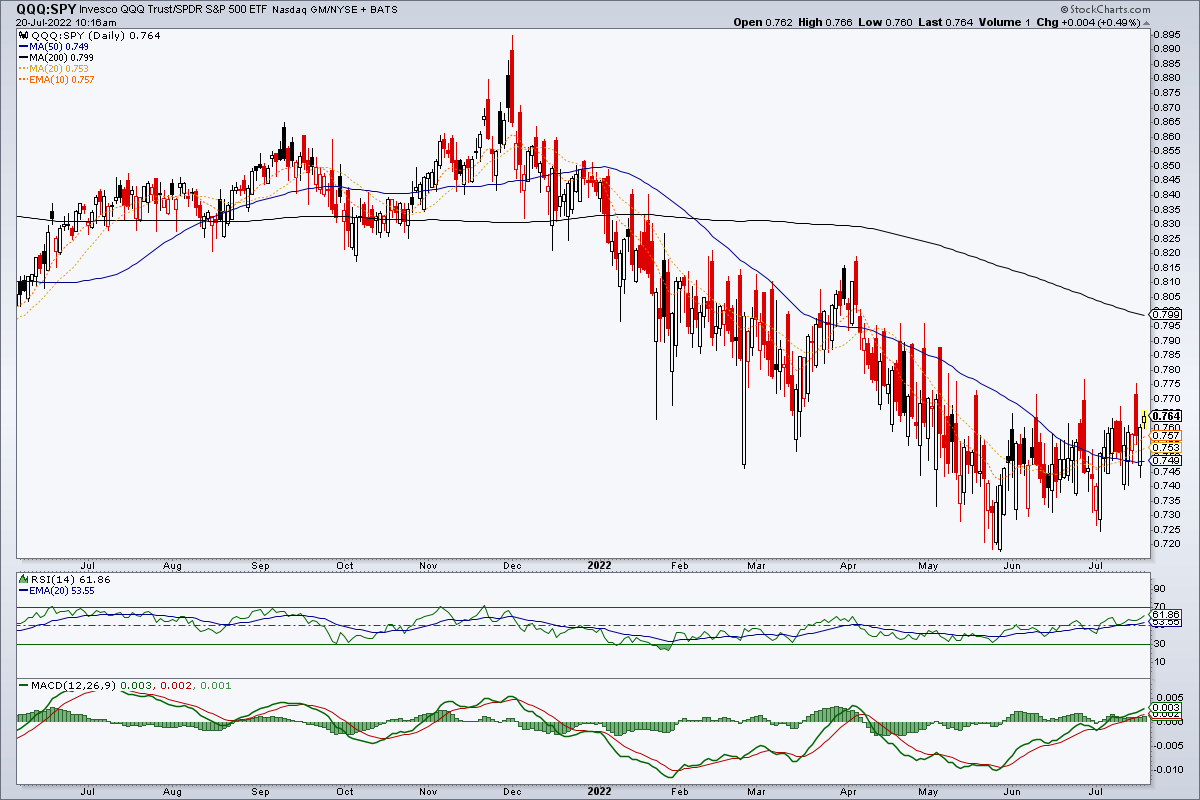
Task: Click the 30 level on RSI axis
Action: (x=1159, y=644)
